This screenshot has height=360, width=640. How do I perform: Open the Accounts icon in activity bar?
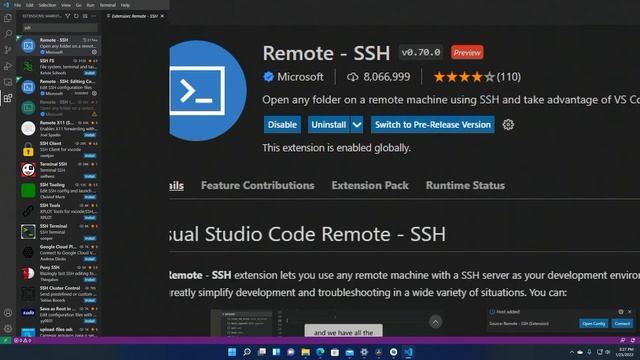(8, 313)
